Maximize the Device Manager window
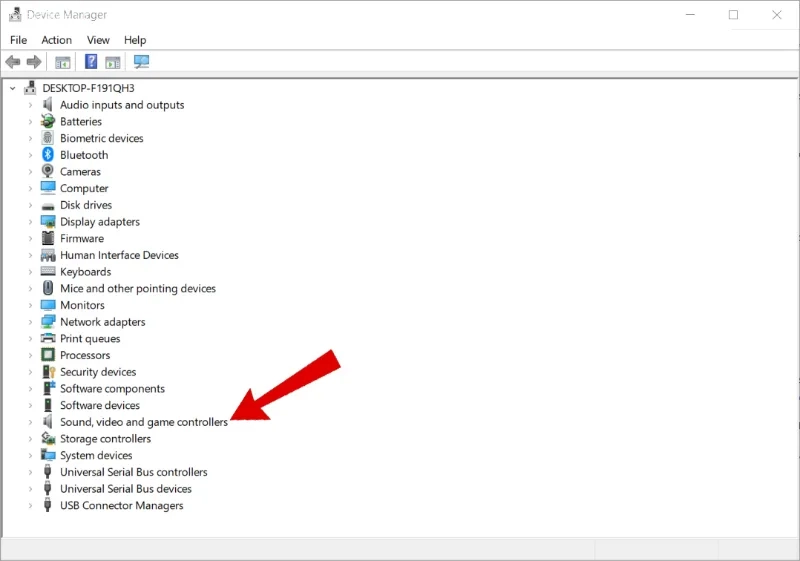800x561 pixels. coord(733,15)
